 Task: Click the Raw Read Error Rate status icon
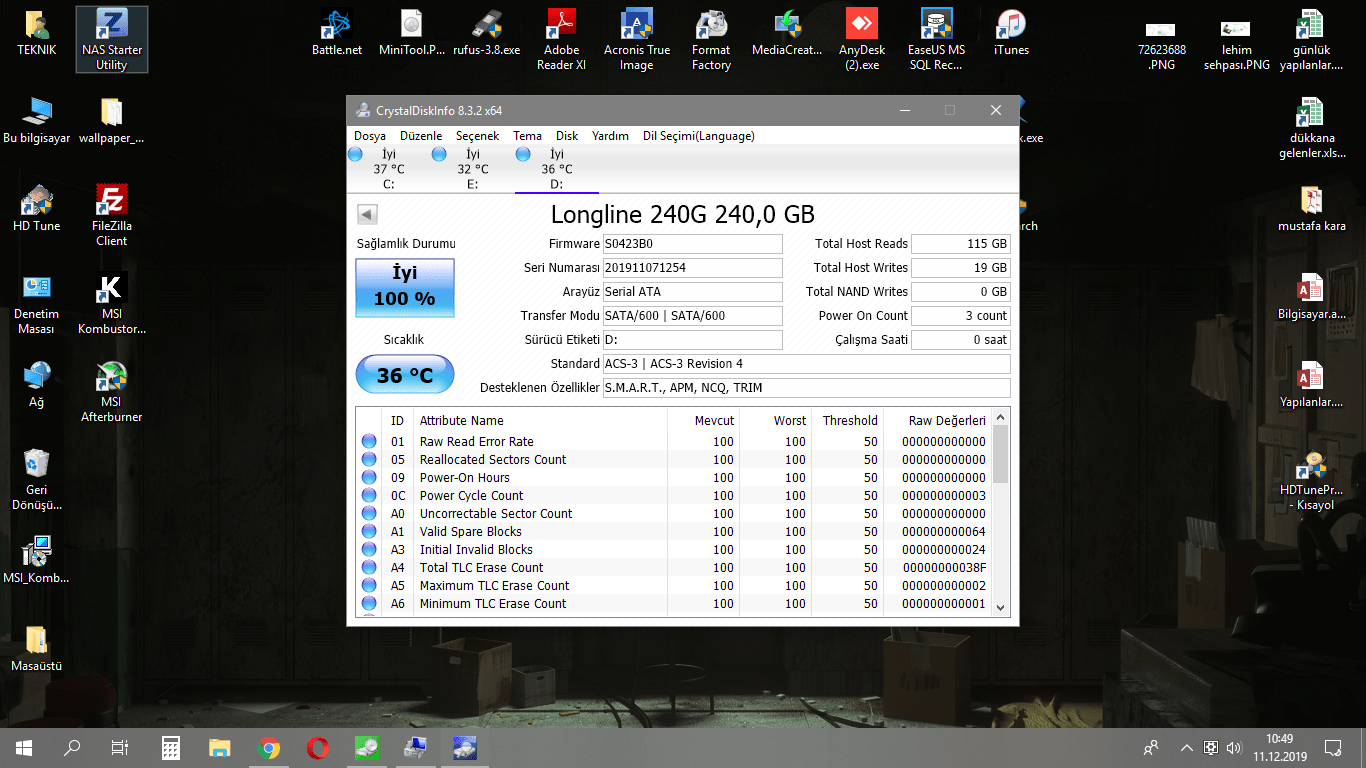pyautogui.click(x=369, y=441)
